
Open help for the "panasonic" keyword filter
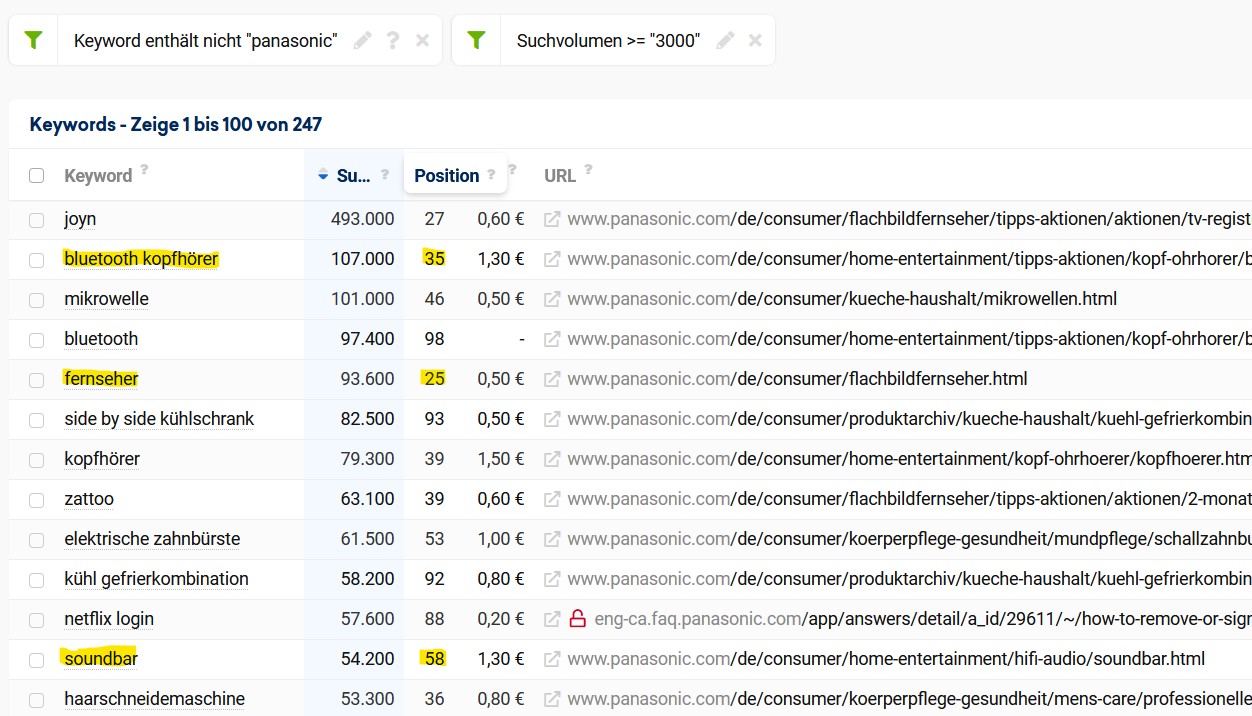click(x=393, y=40)
